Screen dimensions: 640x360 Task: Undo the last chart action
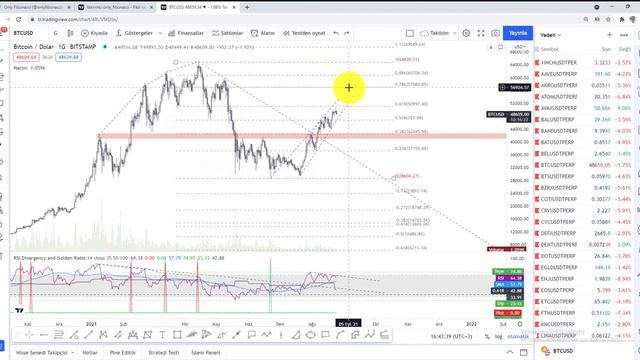(336, 33)
